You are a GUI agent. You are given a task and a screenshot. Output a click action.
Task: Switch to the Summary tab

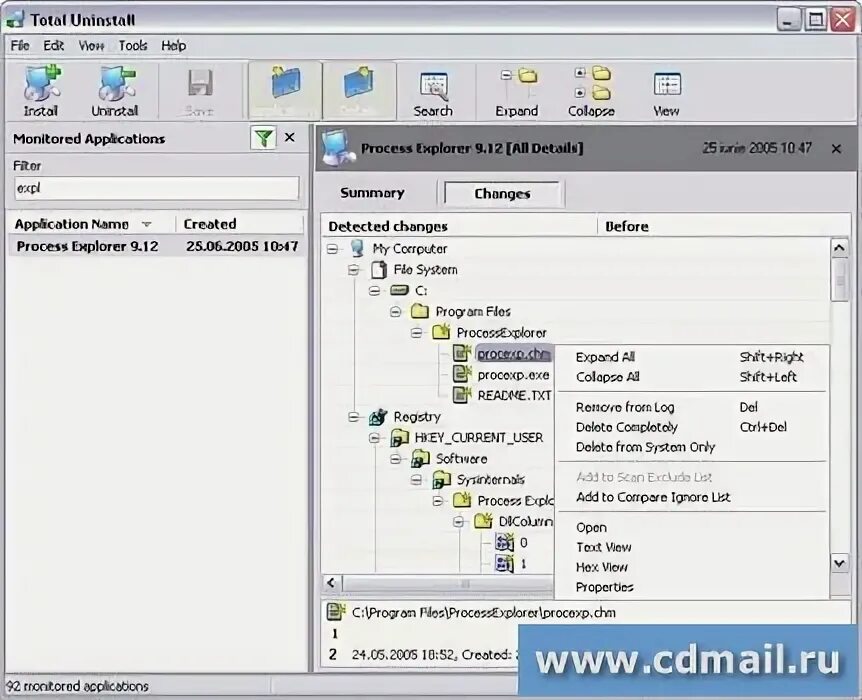point(372,193)
